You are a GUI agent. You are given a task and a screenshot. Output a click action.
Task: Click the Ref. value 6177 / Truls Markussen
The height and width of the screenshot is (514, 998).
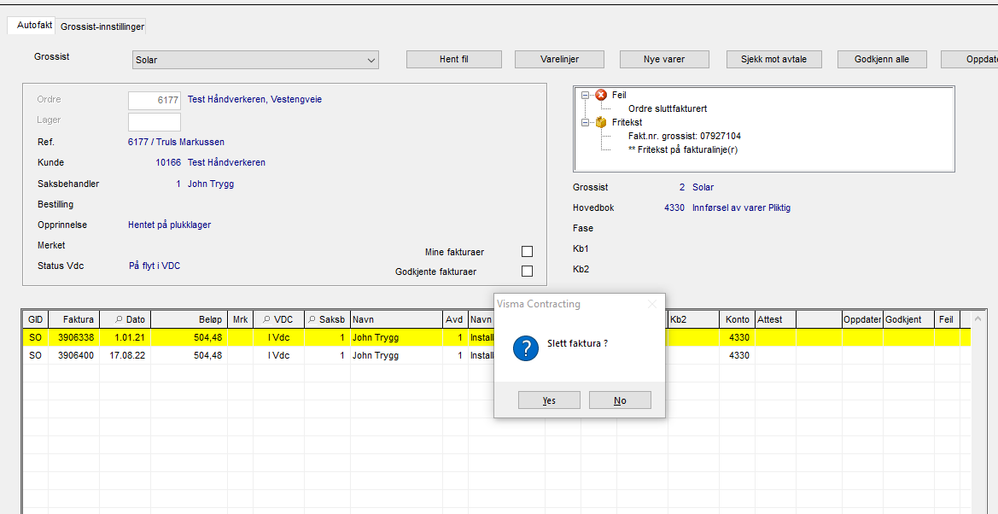coord(176,142)
